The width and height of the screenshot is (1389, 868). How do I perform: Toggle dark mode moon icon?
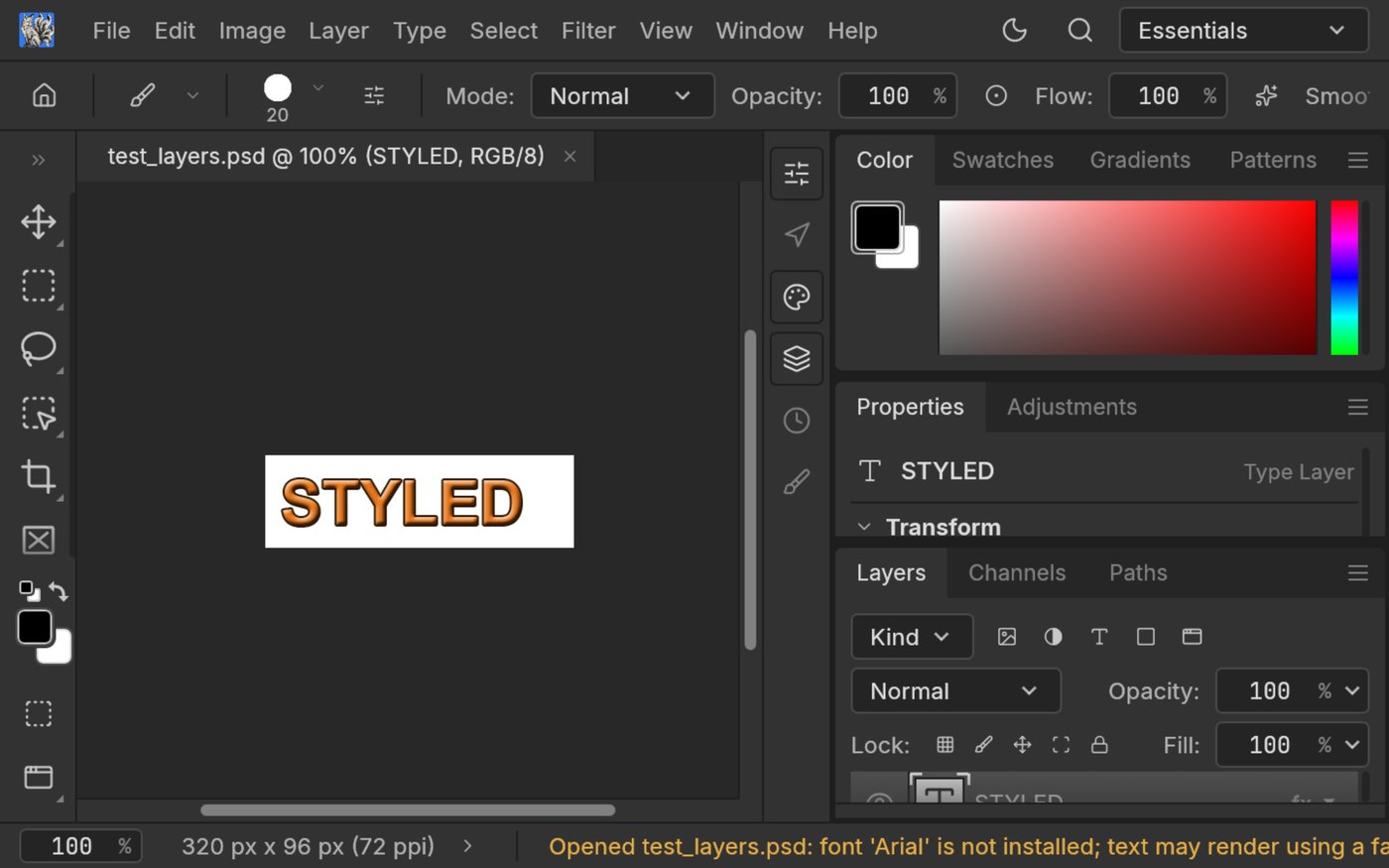click(x=1014, y=31)
